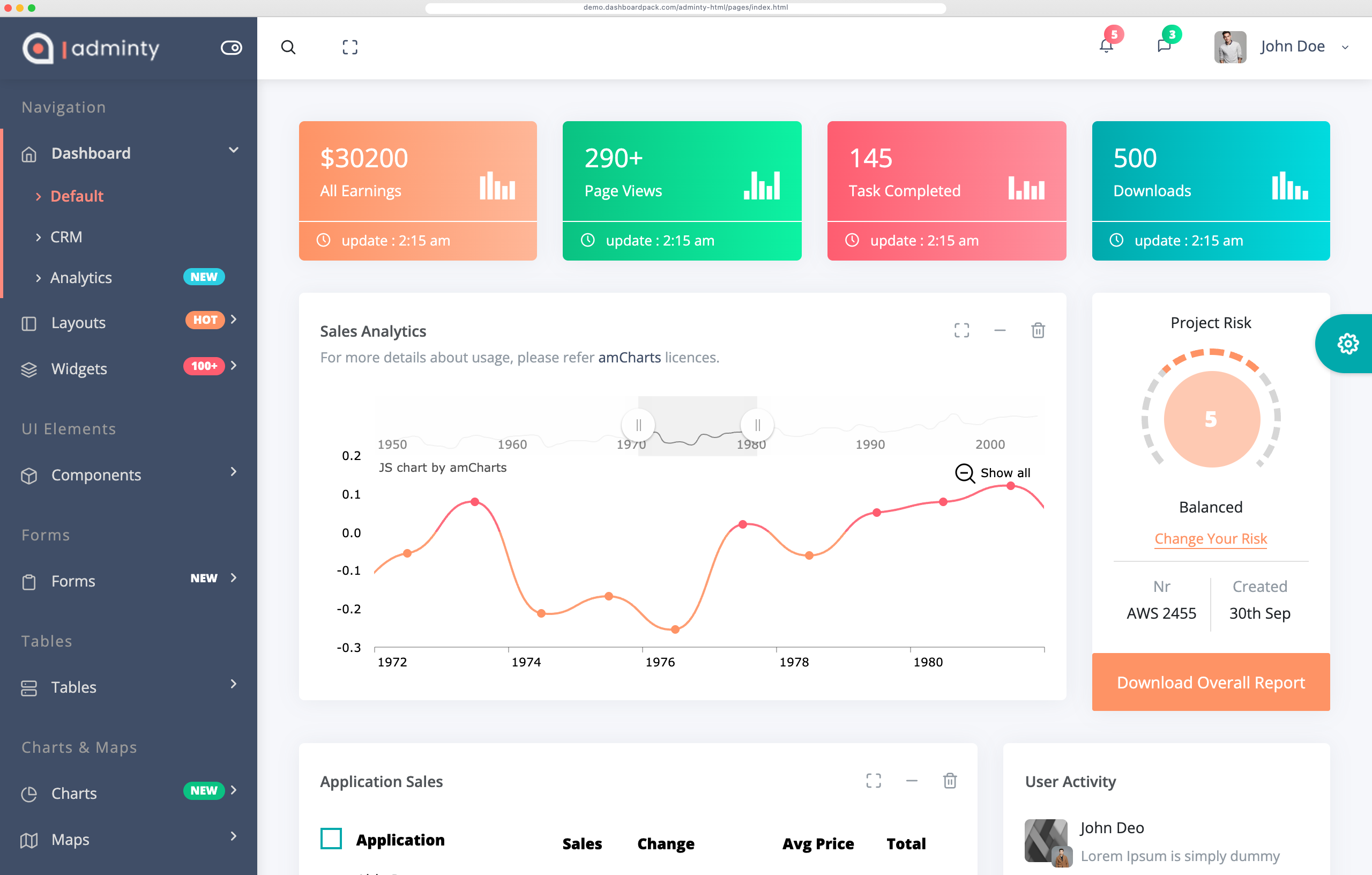Check the Application column header checkbox
Viewport: 1372px width, 875px height.
coord(331,839)
